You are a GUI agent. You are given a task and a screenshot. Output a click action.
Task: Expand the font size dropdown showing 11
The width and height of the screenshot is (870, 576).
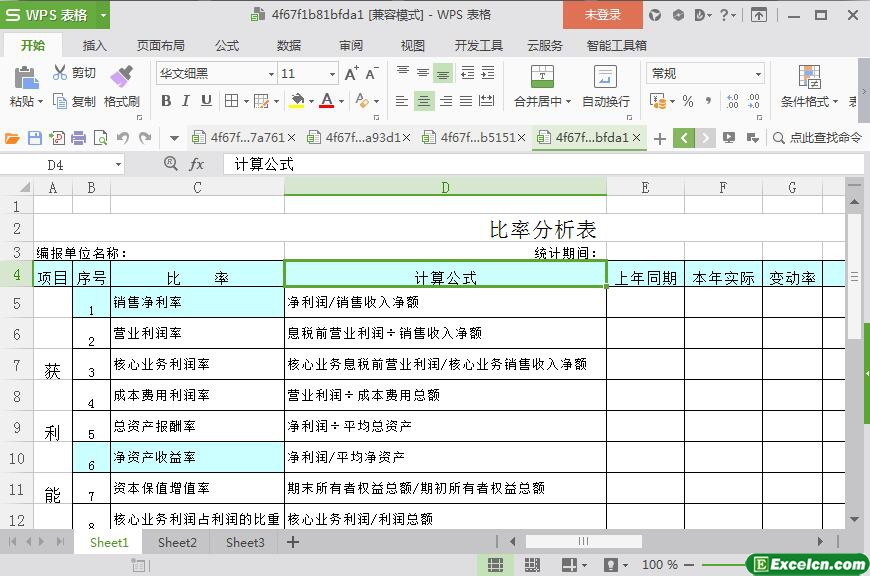click(x=332, y=74)
